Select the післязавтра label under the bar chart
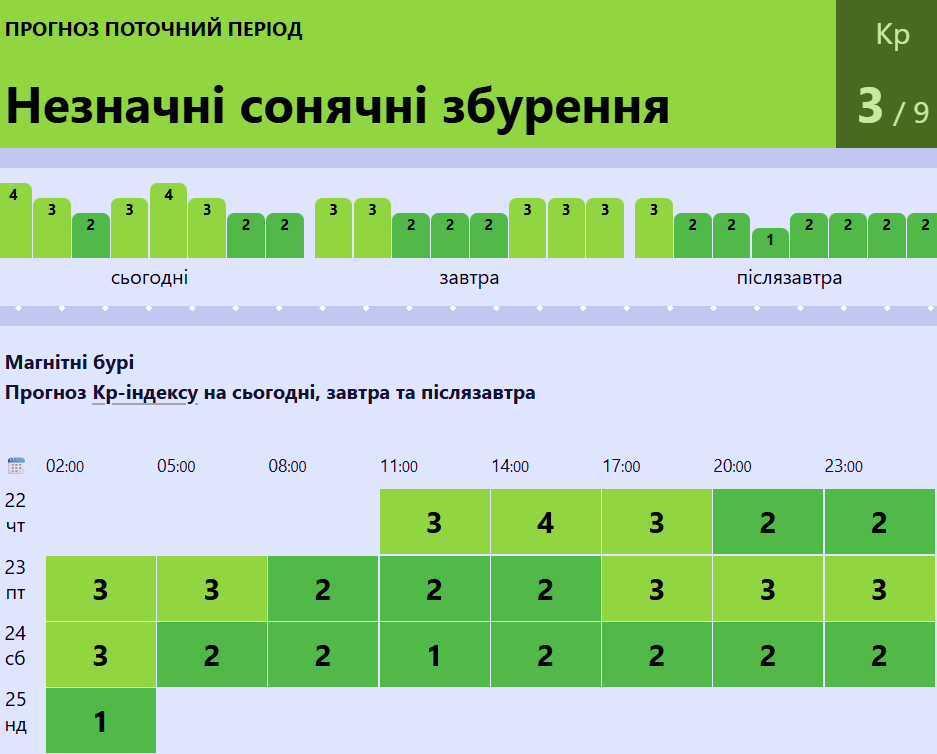This screenshot has height=754, width=937. [789, 278]
